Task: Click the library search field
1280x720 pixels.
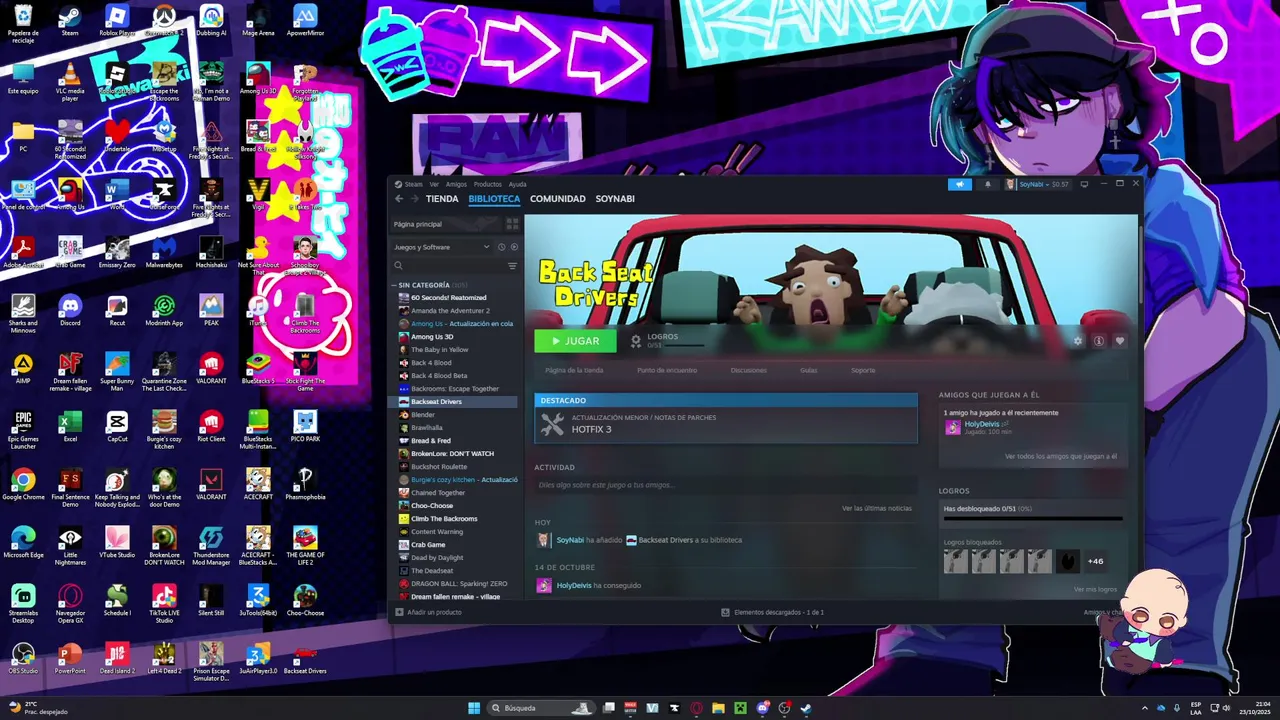Action: tap(448, 266)
